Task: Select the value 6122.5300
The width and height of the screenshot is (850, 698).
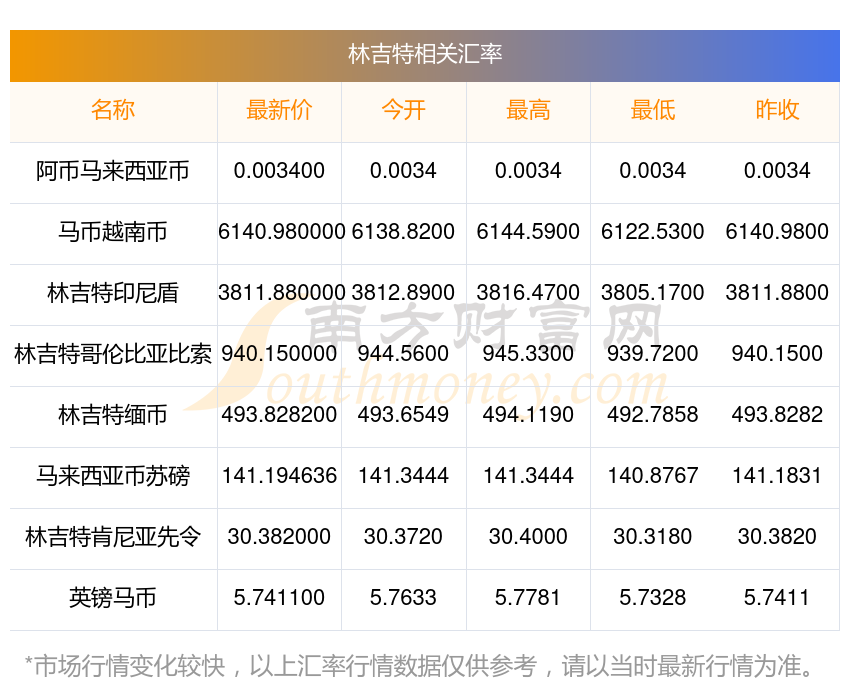Action: click(x=653, y=232)
